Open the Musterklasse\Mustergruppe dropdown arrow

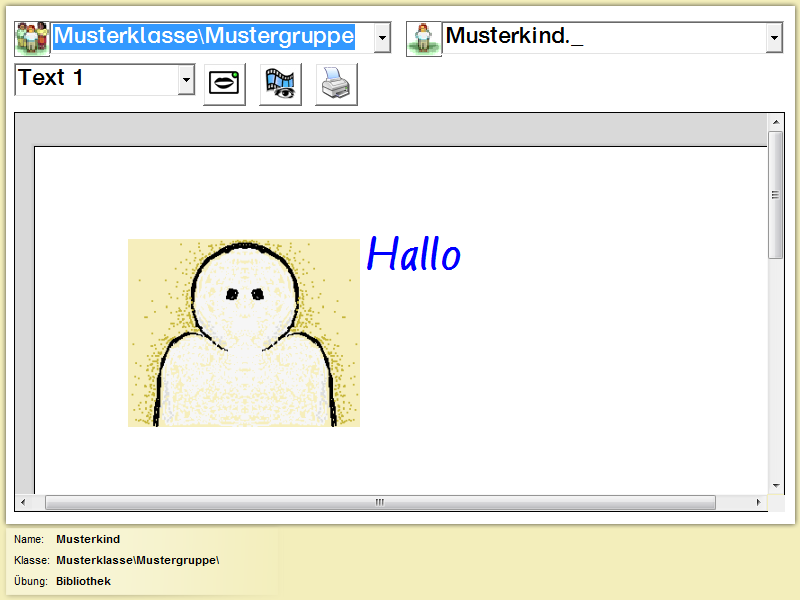click(381, 38)
